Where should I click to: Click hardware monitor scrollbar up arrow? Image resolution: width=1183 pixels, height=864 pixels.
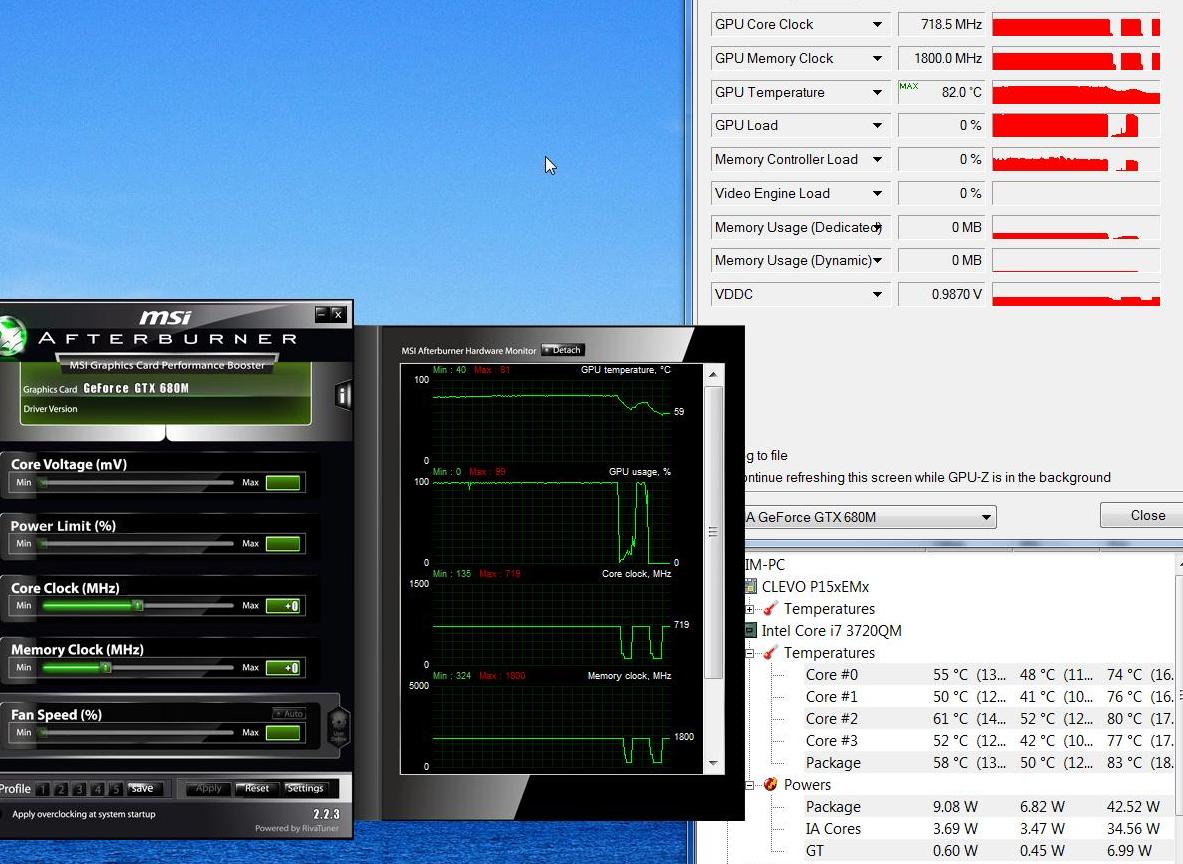713,375
